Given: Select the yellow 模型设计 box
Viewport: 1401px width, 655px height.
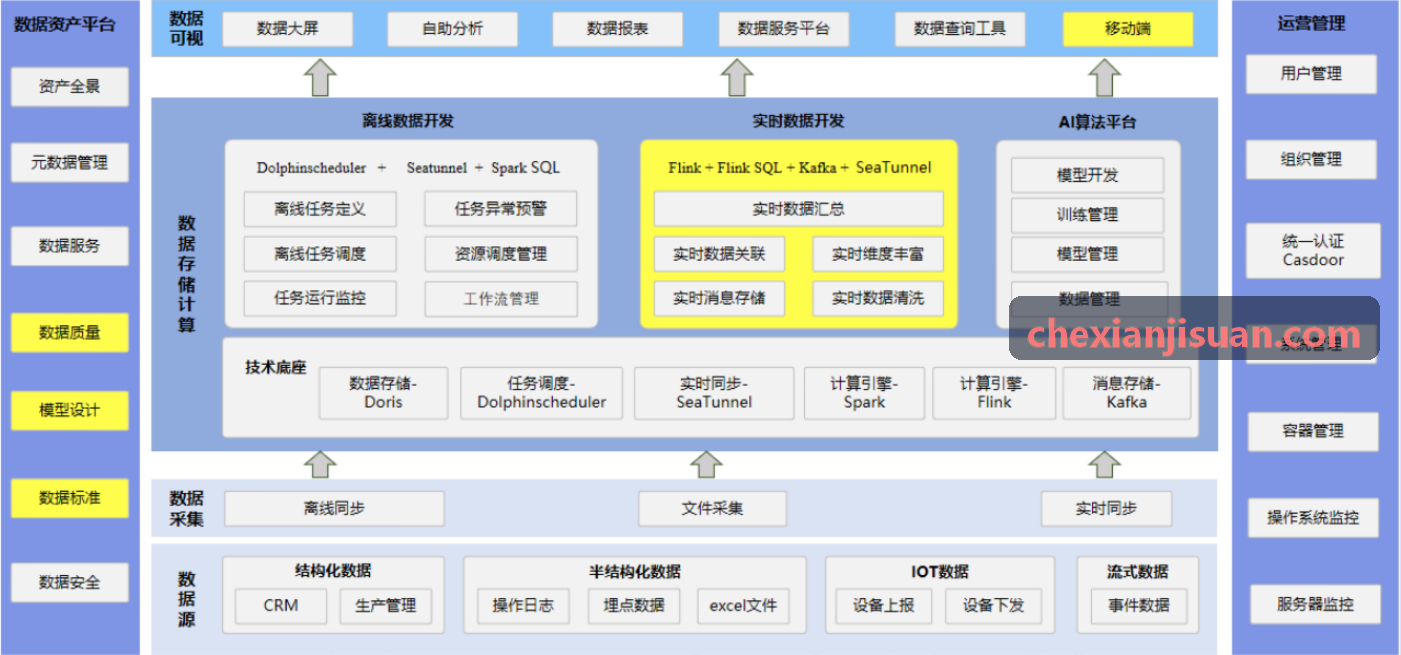Looking at the screenshot, I should [70, 411].
